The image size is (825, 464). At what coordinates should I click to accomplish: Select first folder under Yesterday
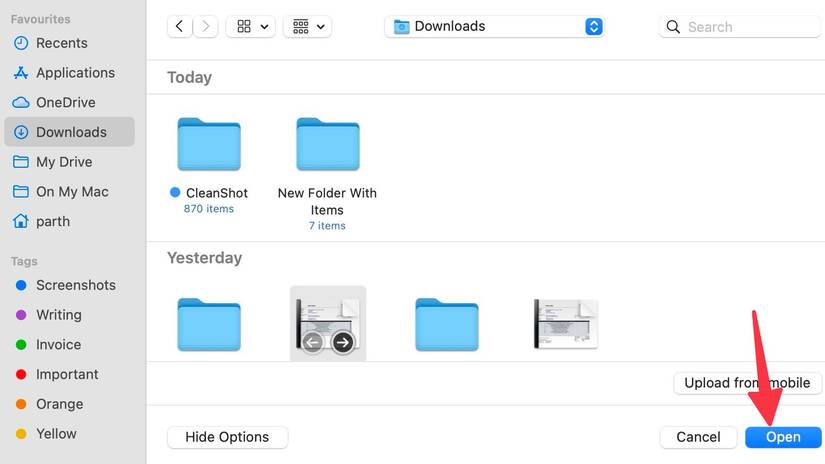tap(209, 325)
